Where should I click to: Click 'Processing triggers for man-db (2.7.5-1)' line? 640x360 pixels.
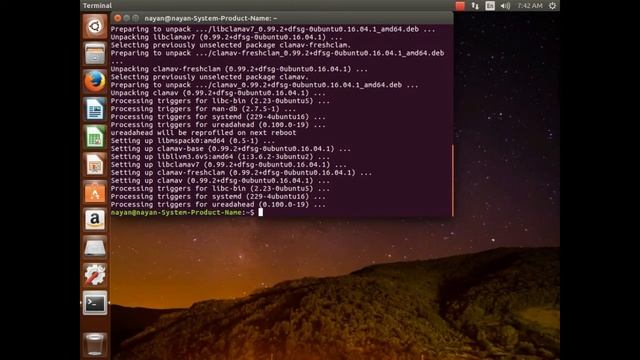tap(203, 109)
